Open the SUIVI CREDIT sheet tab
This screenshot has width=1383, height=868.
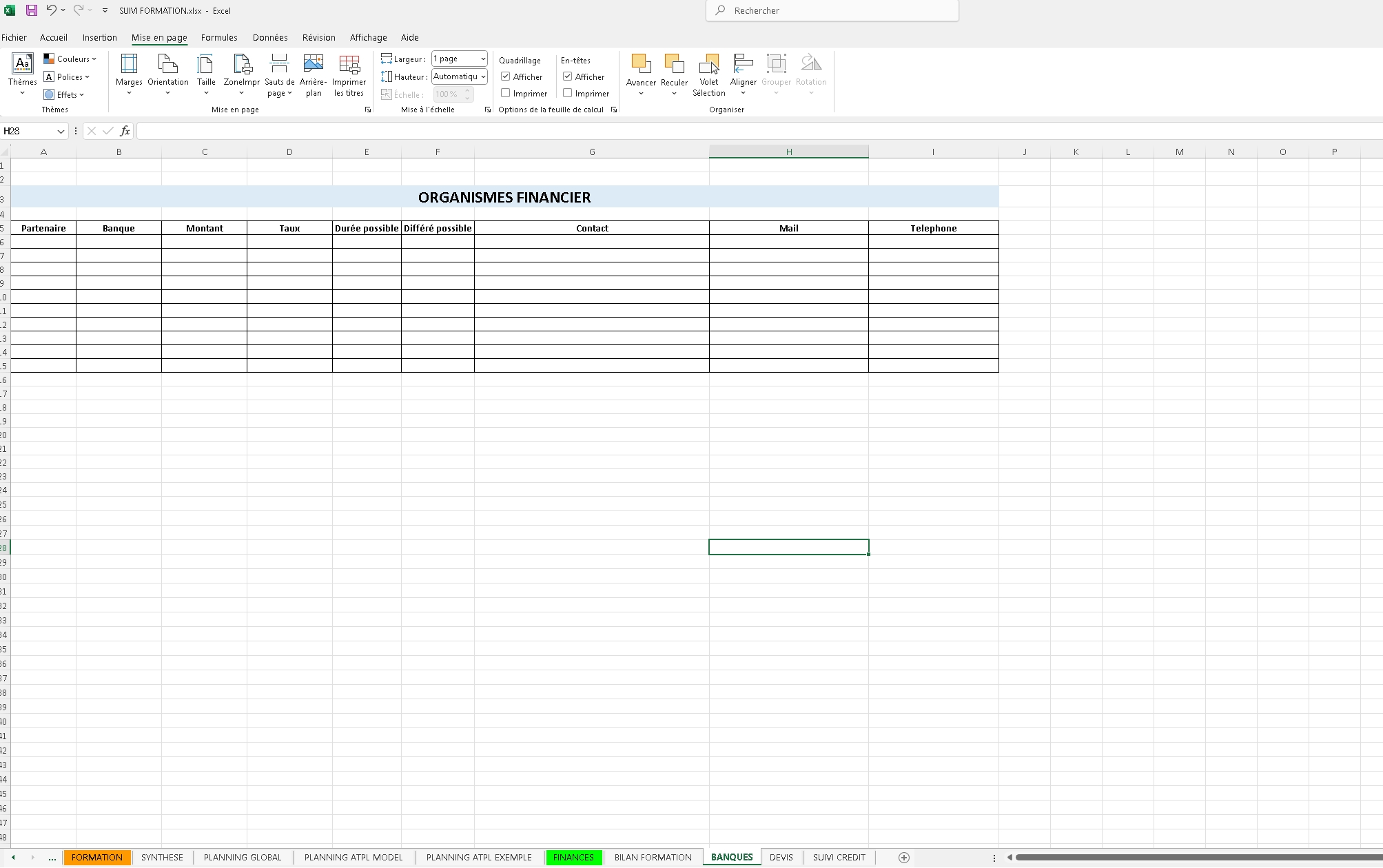point(839,858)
